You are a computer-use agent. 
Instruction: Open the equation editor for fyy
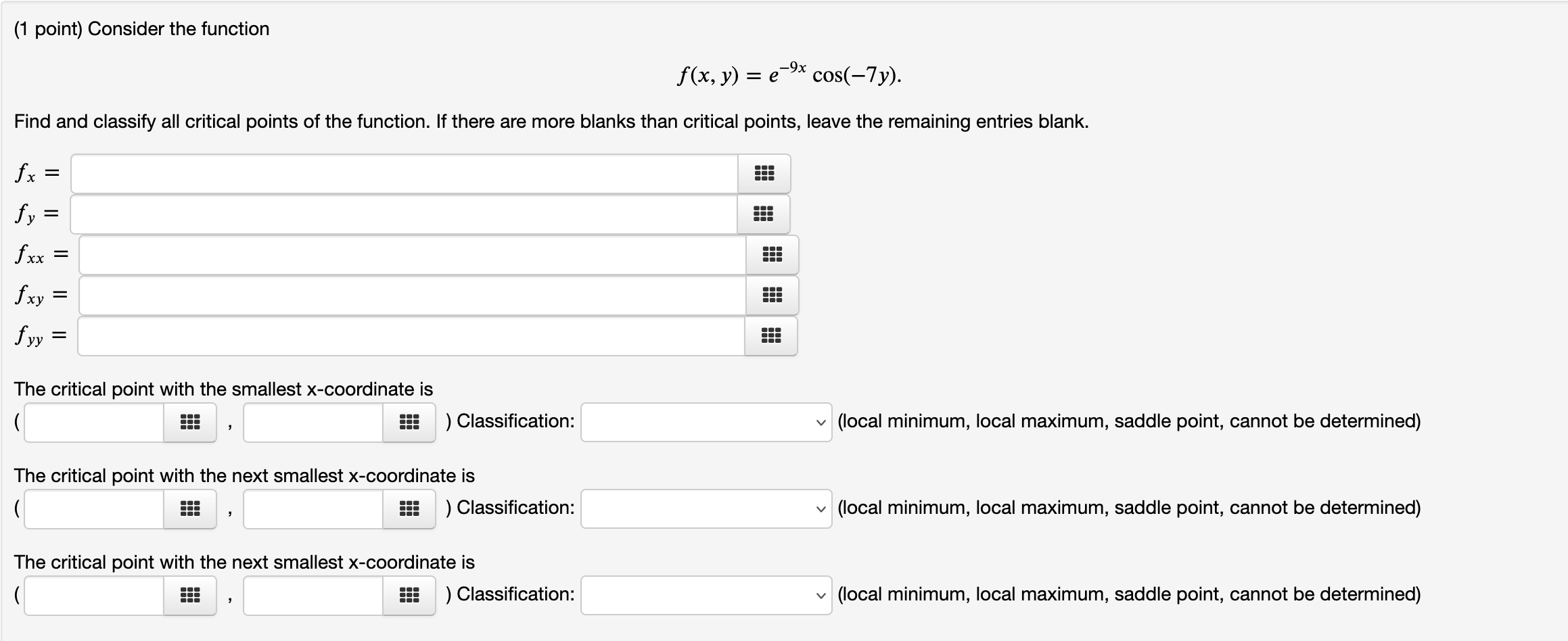(772, 336)
